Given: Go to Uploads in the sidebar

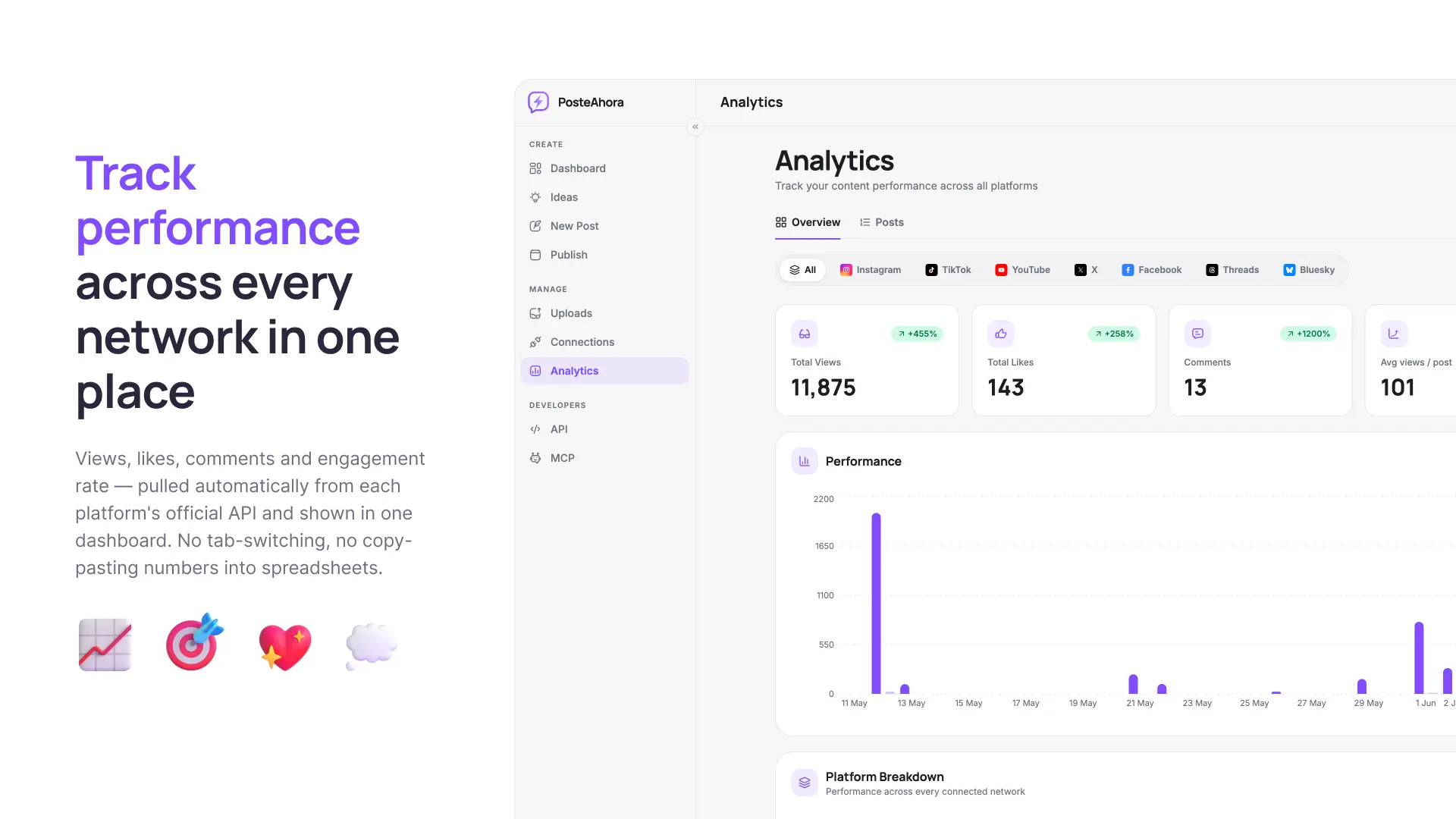Looking at the screenshot, I should [604, 313].
